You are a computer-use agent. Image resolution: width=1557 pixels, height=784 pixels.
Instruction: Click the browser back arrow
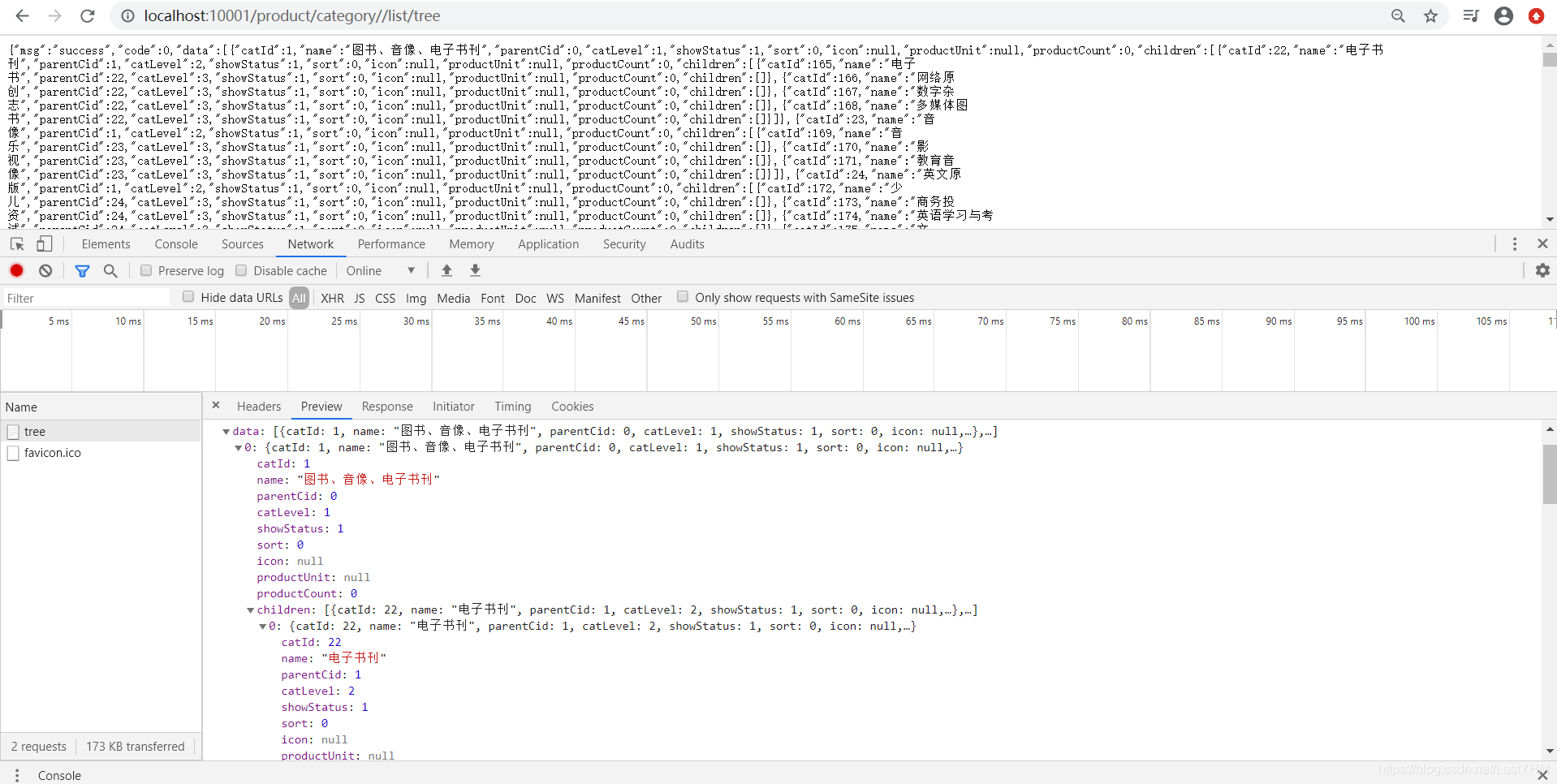click(22, 16)
